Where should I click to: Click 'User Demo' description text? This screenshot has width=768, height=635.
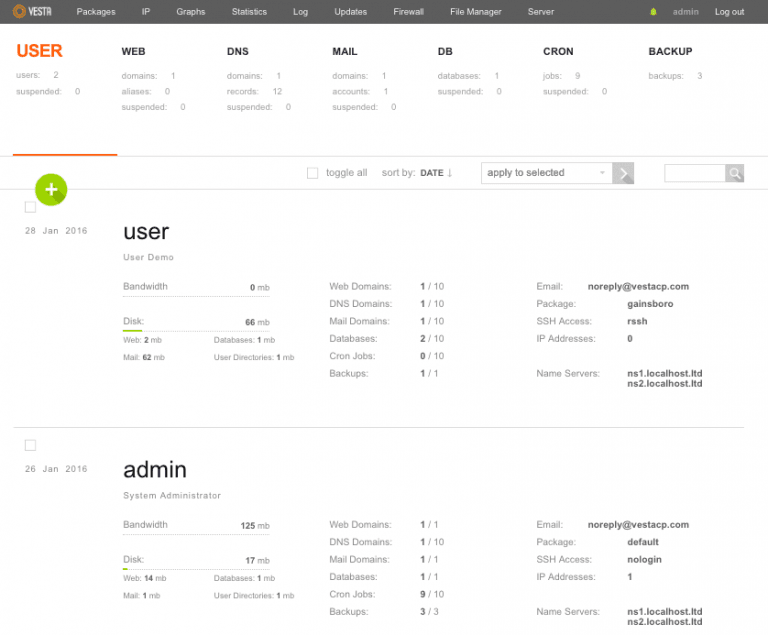(x=148, y=257)
